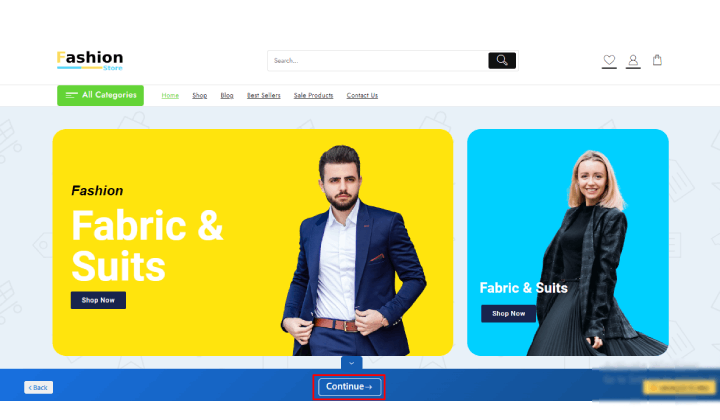This screenshot has width=720, height=420.
Task: Expand the All Categories menu
Action: (100, 95)
